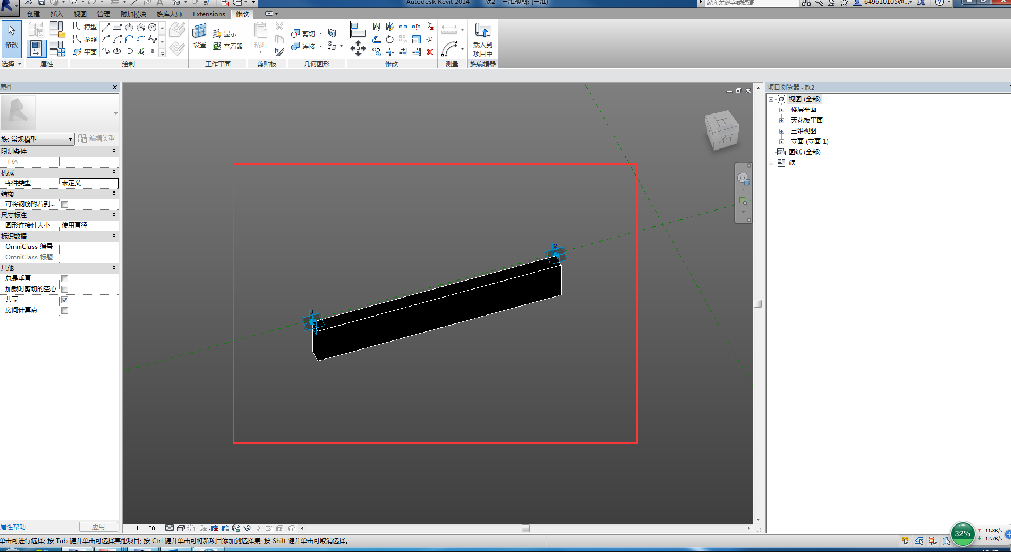This screenshot has width=1011, height=552.
Task: Click the horizontal scrollbar of the 3D view
Action: pyautogui.click(x=525, y=528)
